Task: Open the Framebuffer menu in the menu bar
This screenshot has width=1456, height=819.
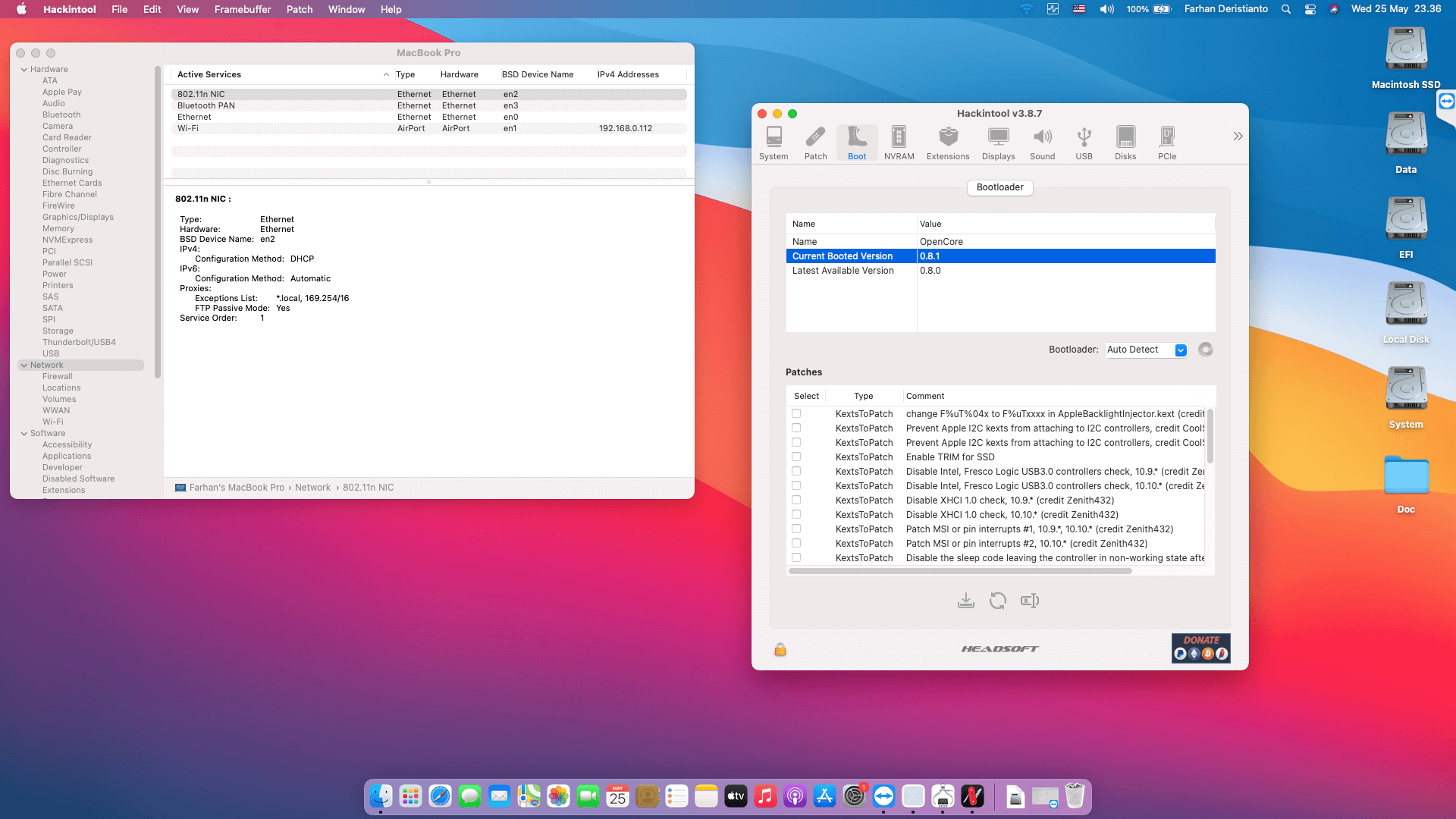Action: coord(242,9)
